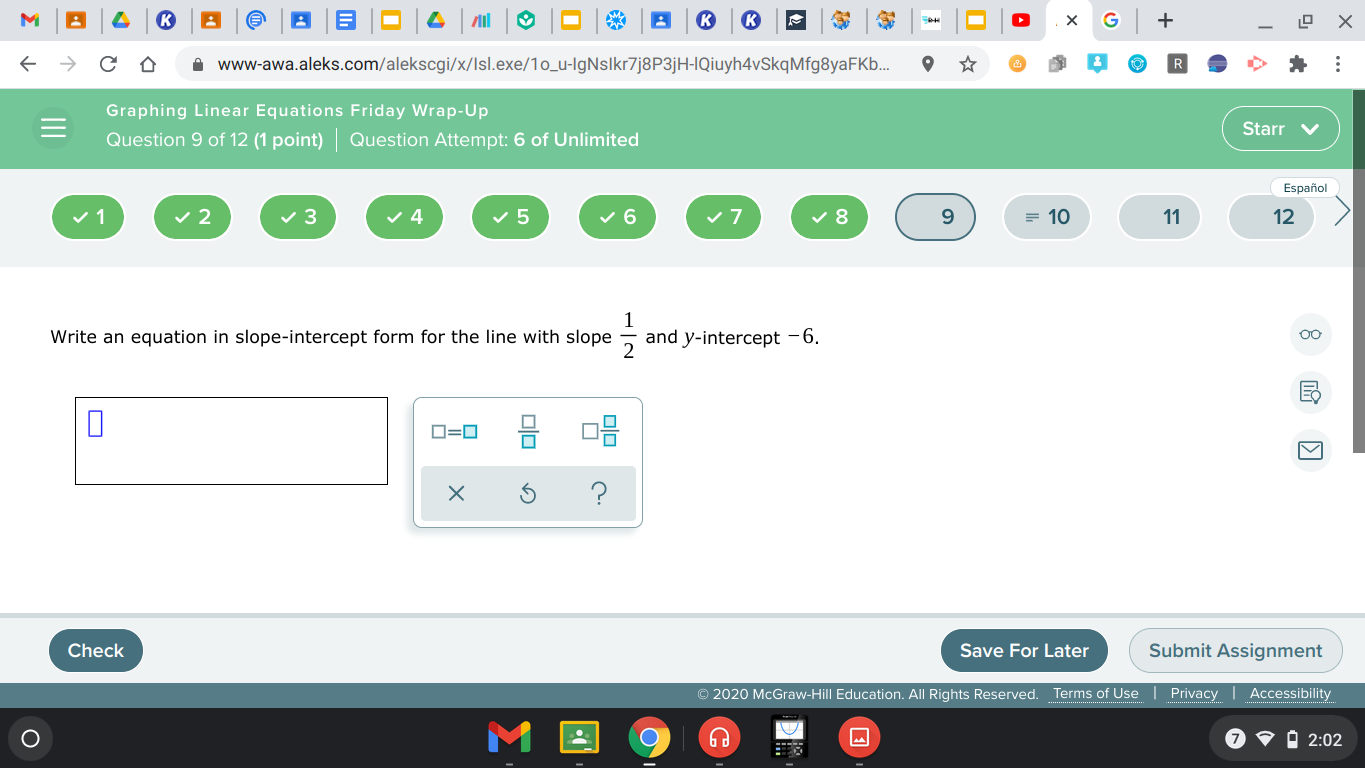Insert the mixed number template
The width and height of the screenshot is (1365, 768).
600,432
